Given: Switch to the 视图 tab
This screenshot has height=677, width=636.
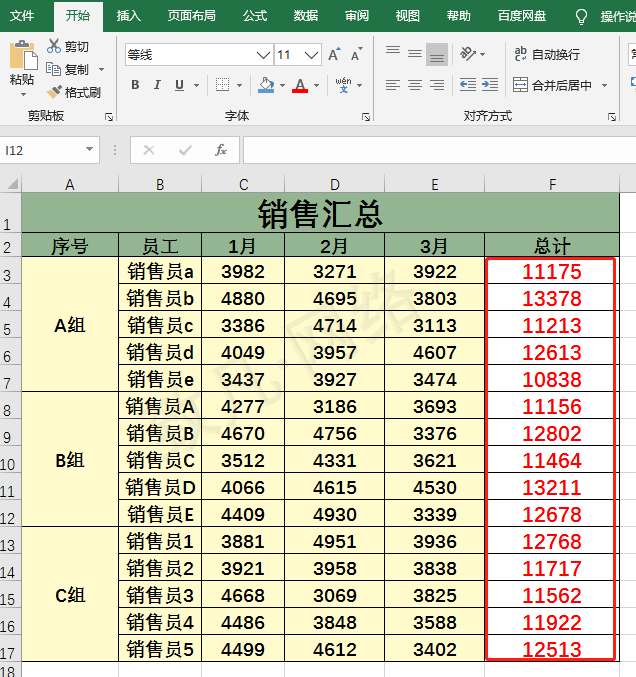Looking at the screenshot, I should pyautogui.click(x=408, y=16).
